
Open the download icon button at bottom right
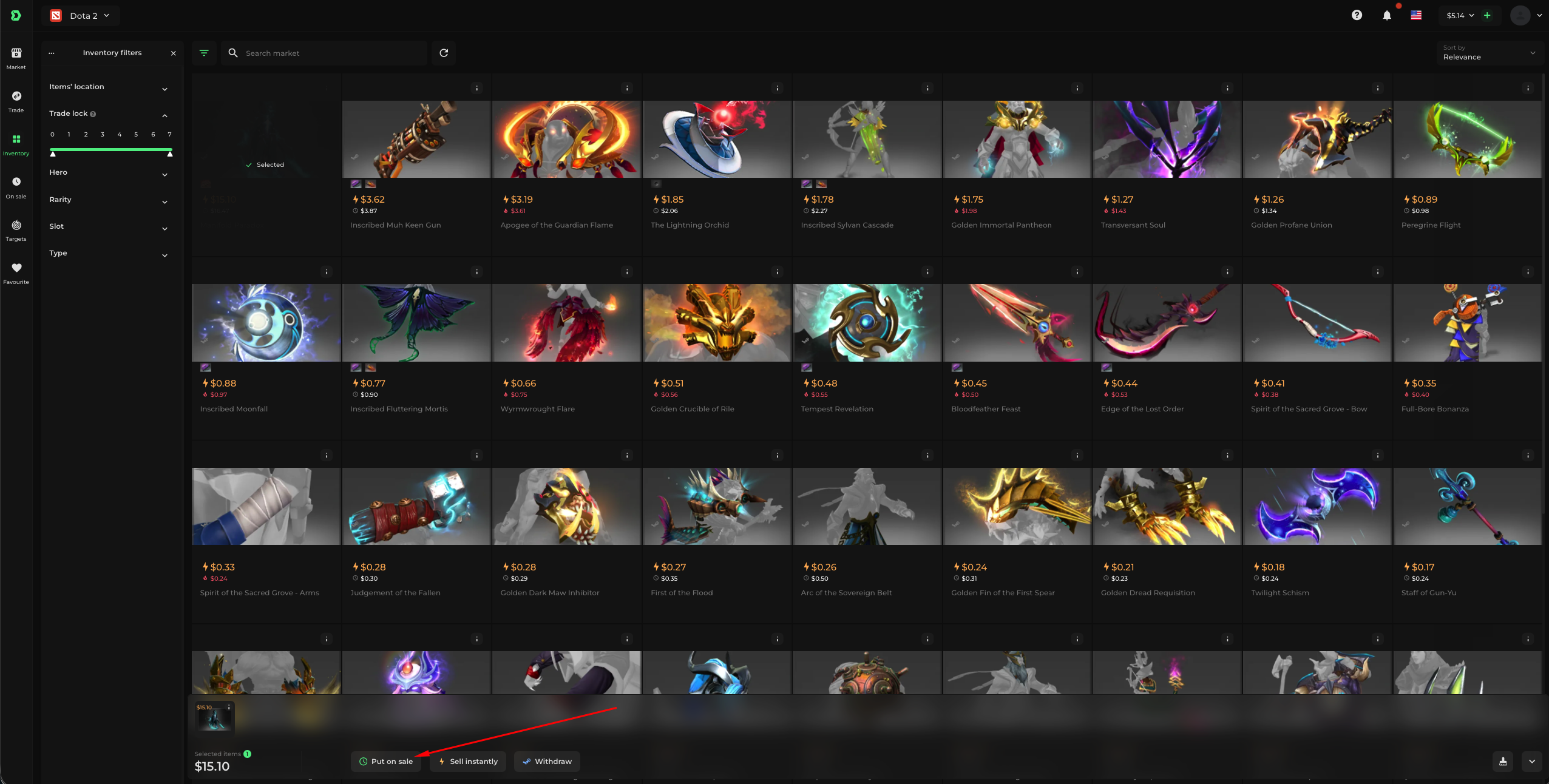[x=1503, y=762]
